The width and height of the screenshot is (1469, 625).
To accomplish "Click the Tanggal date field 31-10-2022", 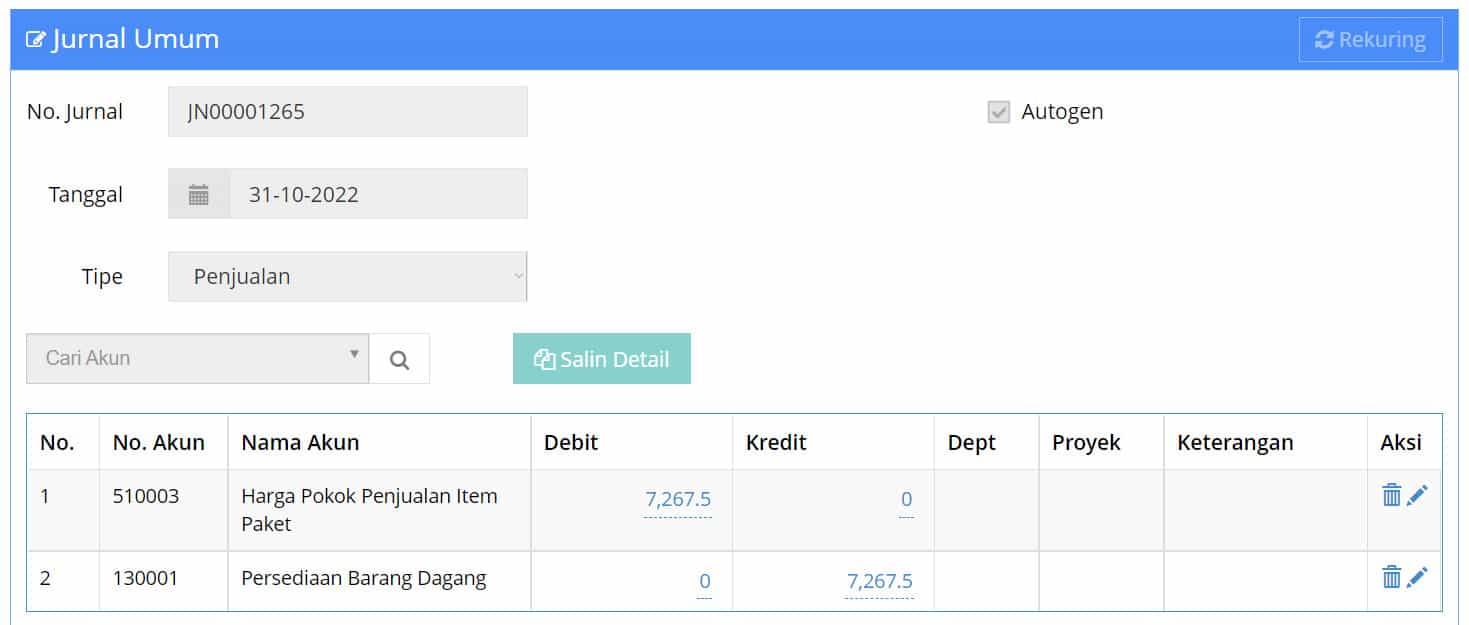I will point(378,194).
